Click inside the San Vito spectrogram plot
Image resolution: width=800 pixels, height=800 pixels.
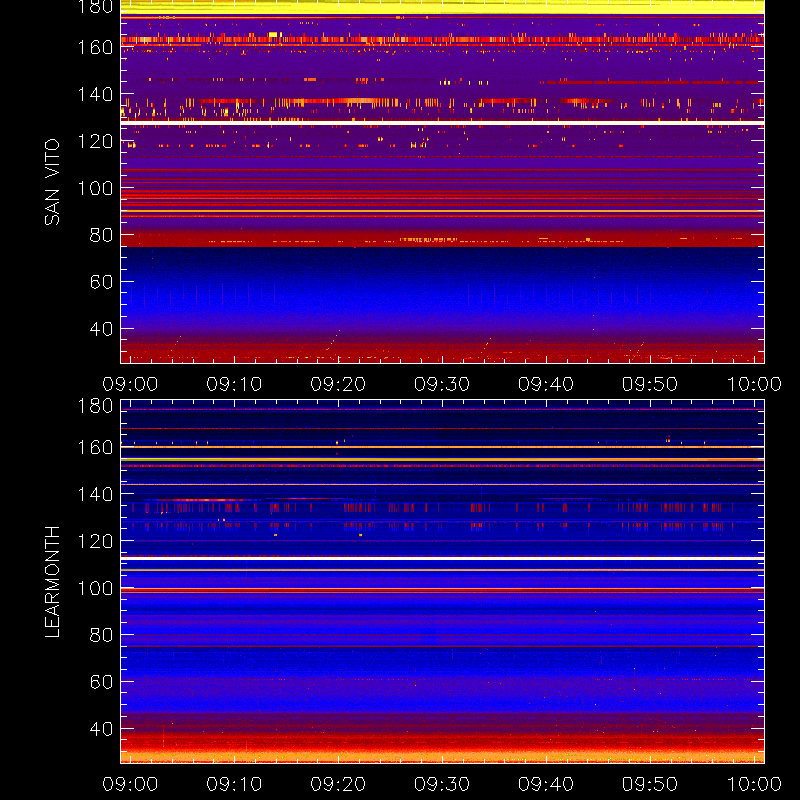pyautogui.click(x=442, y=182)
